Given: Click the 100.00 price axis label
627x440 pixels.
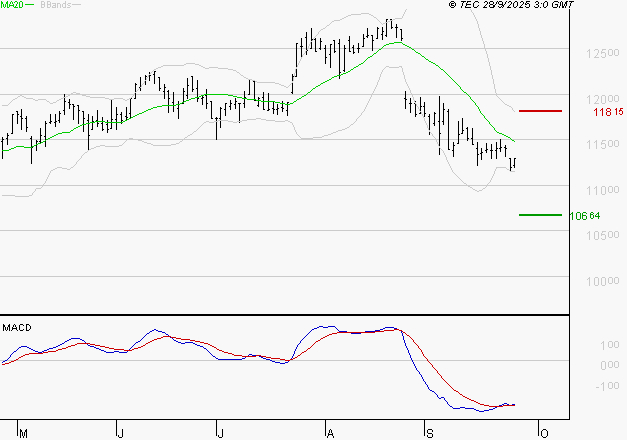Looking at the screenshot, I should pos(603,281).
